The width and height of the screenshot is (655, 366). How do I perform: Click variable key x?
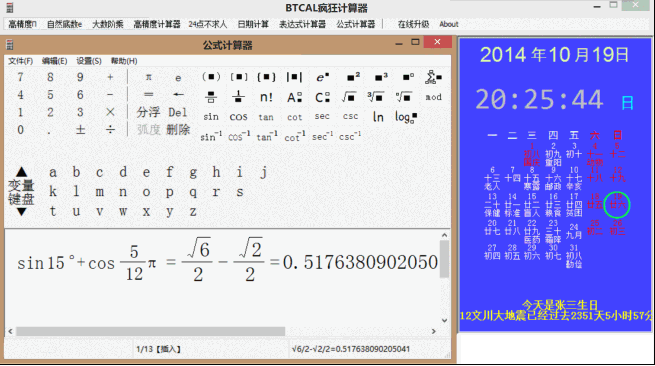point(146,211)
